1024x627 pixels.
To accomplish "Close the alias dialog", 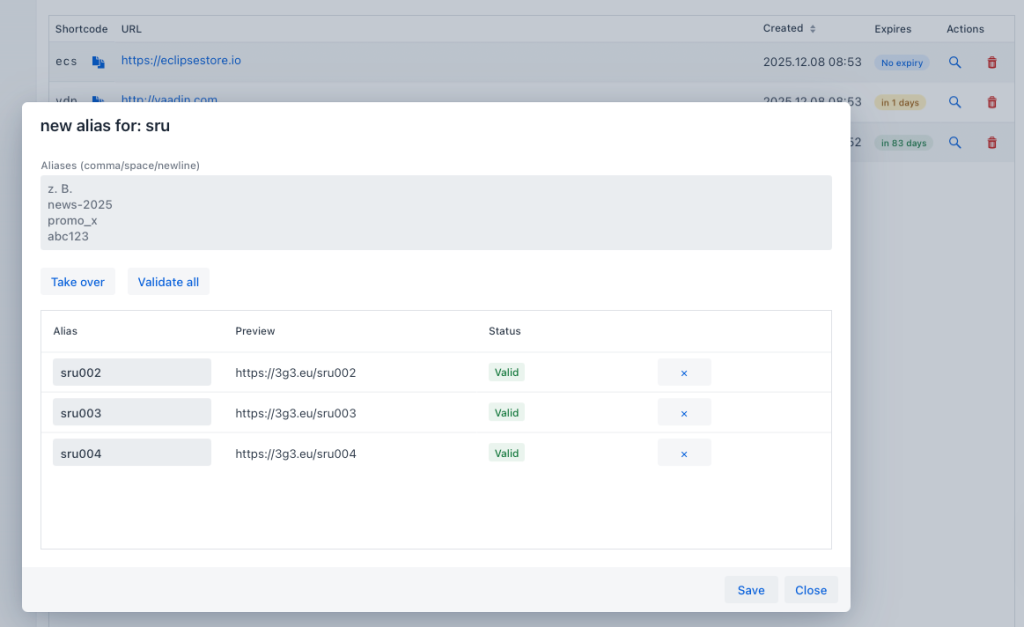I will tap(810, 589).
